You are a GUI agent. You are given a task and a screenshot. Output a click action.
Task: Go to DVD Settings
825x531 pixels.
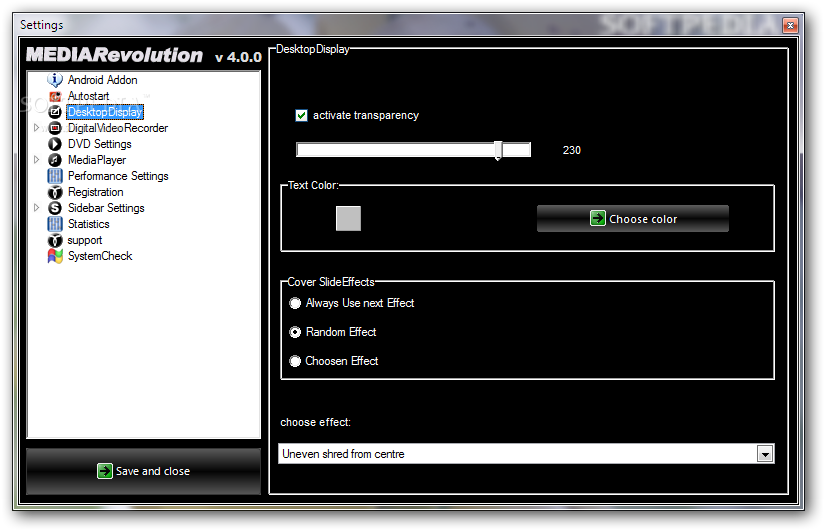pos(99,144)
